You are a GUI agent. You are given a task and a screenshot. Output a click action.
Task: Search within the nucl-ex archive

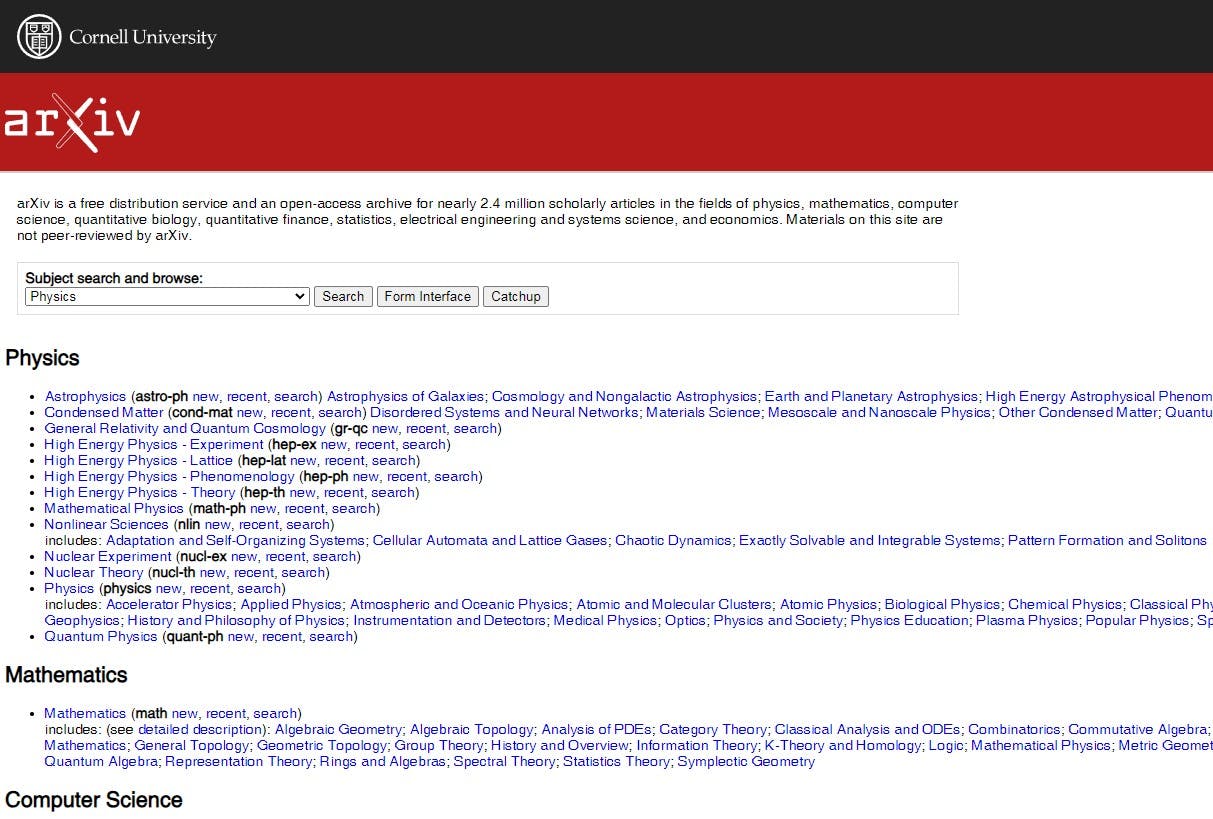[334, 557]
